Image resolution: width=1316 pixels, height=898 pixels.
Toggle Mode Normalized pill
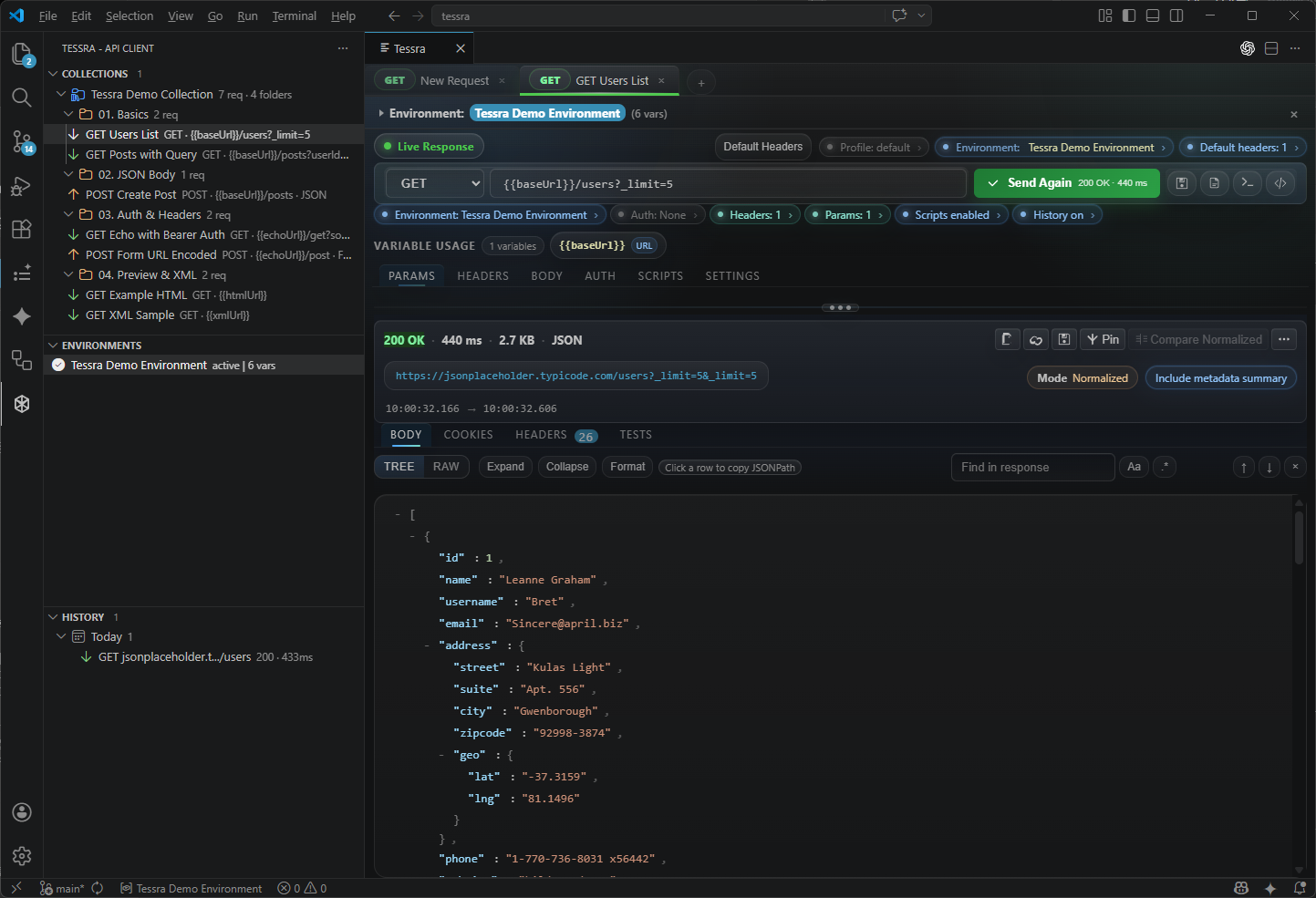click(1082, 378)
